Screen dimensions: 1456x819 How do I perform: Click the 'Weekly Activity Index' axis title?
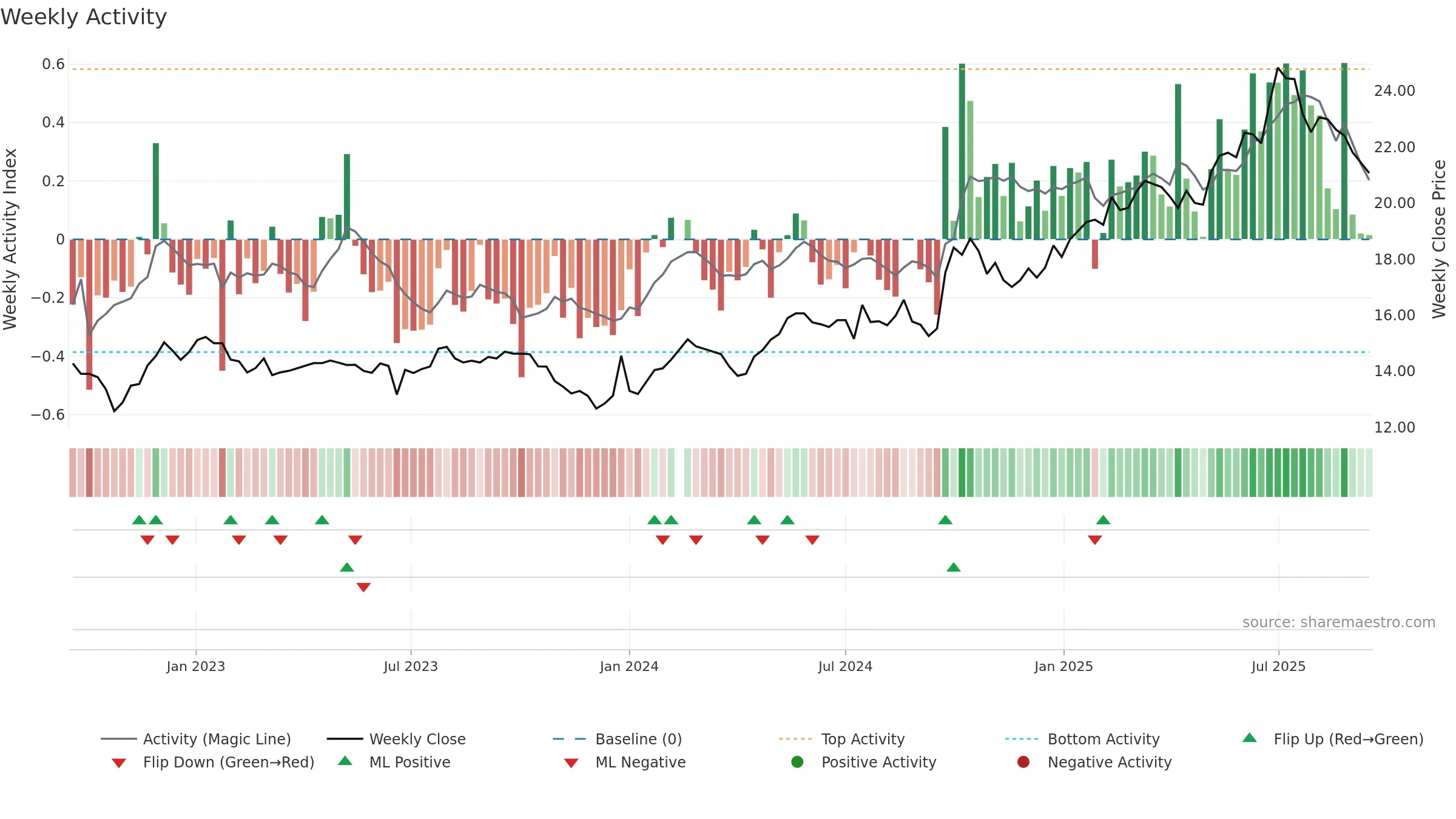10,239
